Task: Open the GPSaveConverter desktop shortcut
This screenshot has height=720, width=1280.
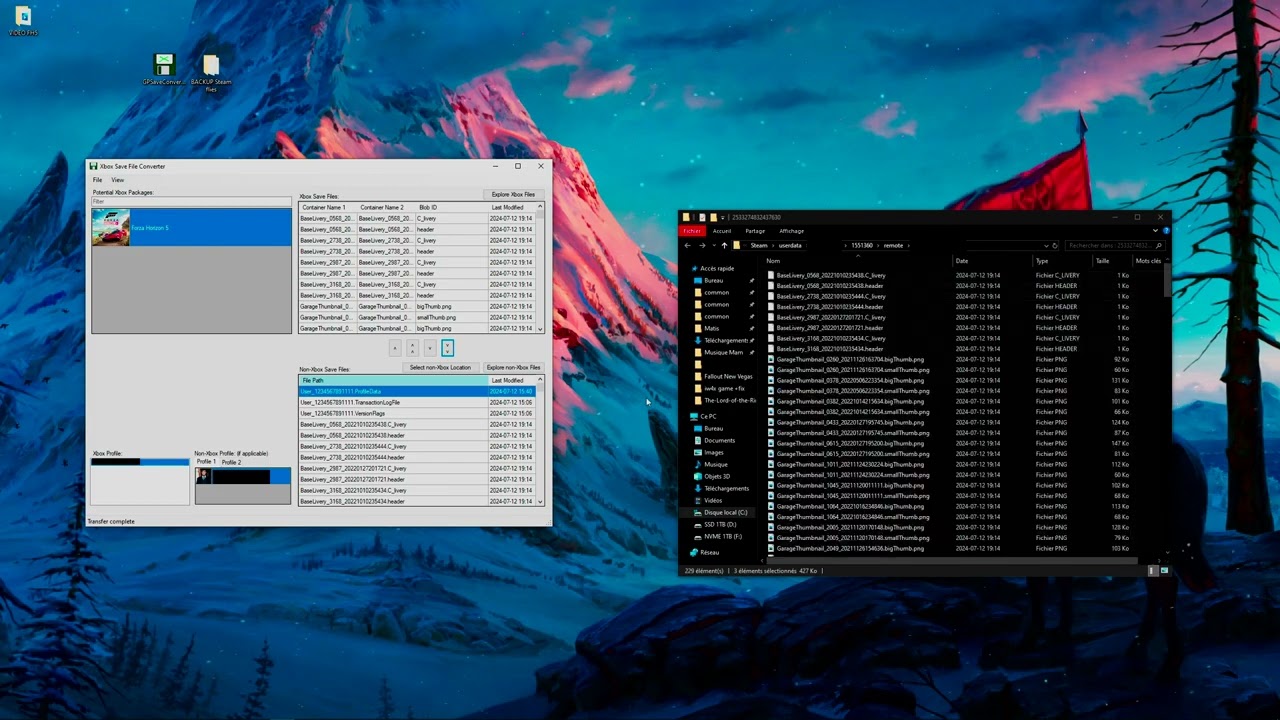Action: (x=164, y=69)
